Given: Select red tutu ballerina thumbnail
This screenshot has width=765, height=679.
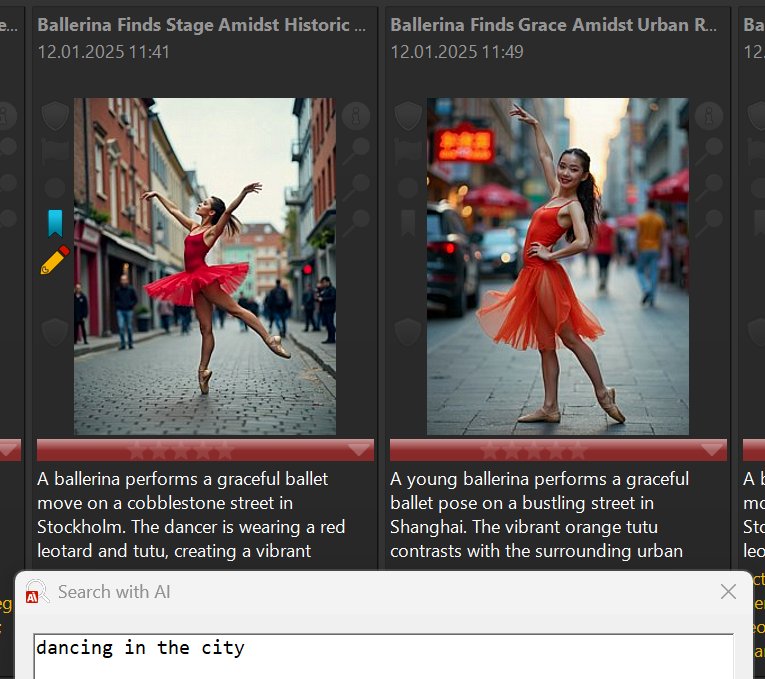Looking at the screenshot, I should 205,266.
